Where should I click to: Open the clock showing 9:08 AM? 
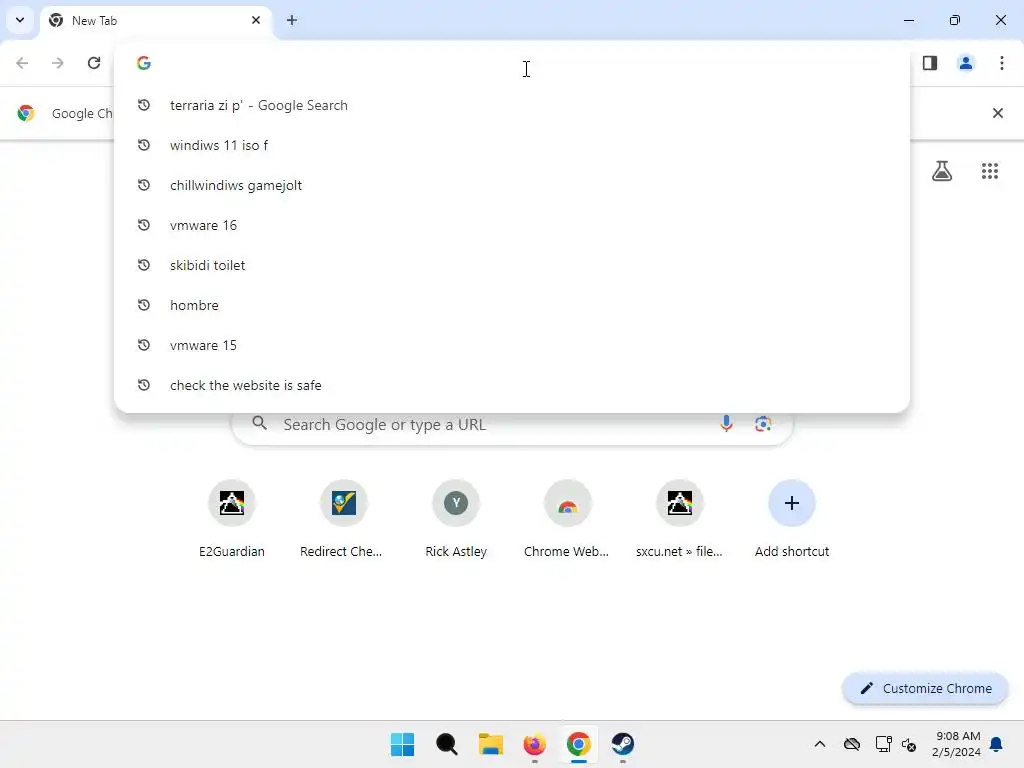click(x=956, y=744)
